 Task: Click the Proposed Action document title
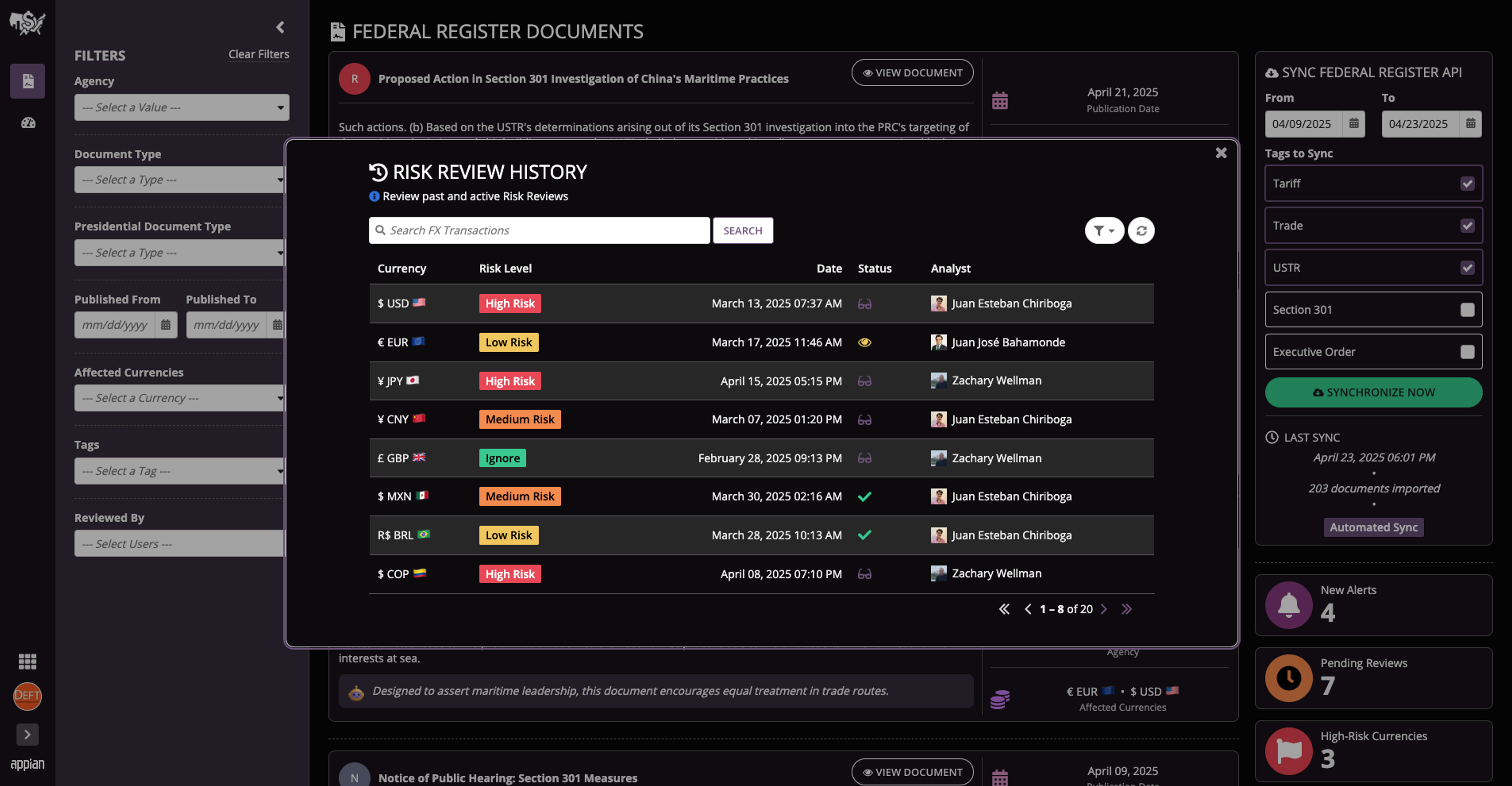click(x=583, y=79)
